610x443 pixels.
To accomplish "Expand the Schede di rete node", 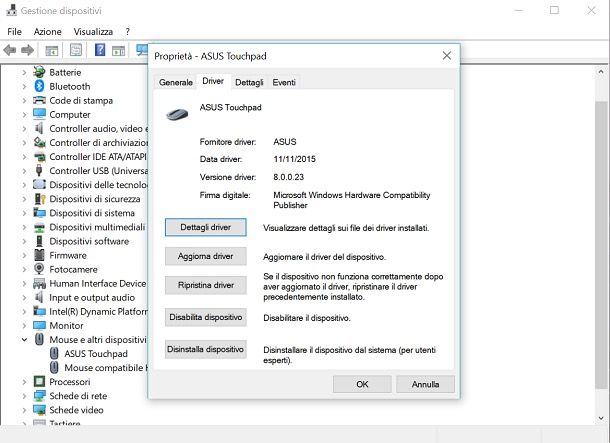I will (x=24, y=396).
